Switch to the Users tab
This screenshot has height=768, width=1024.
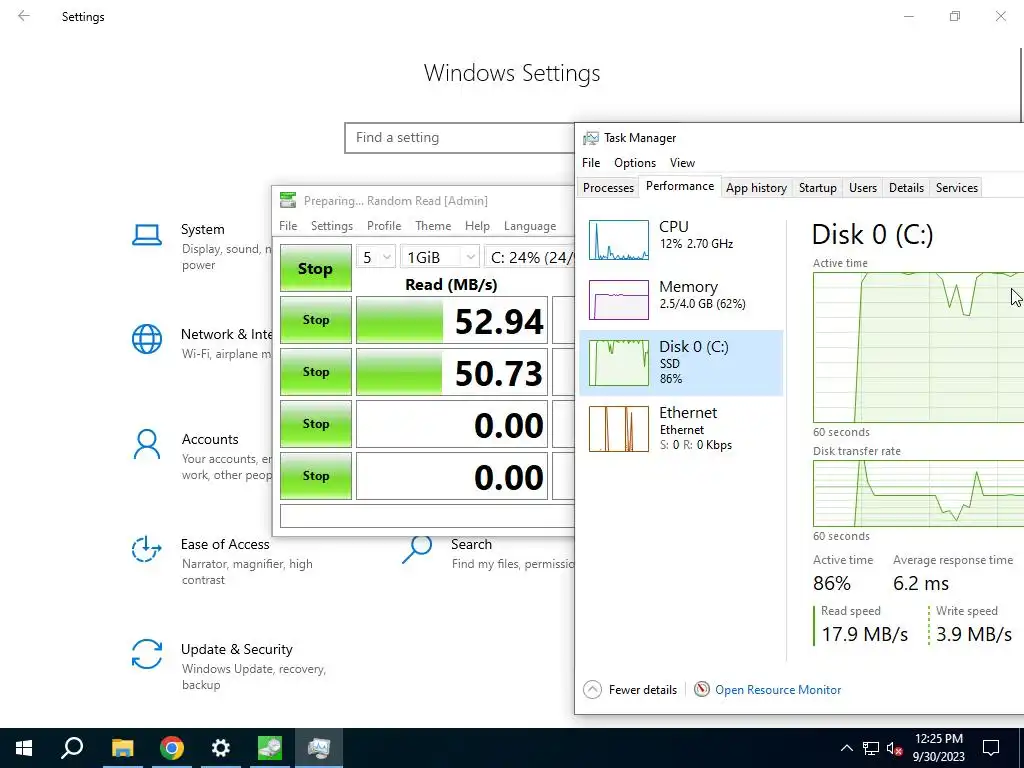tap(863, 187)
